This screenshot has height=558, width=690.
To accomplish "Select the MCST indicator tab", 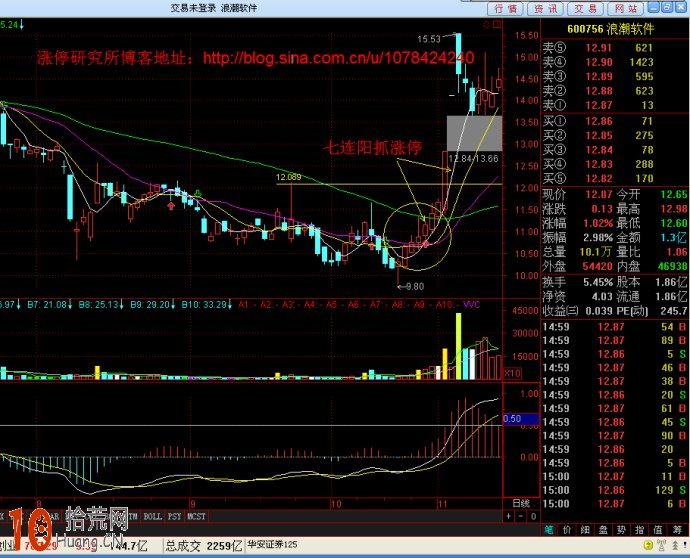I will (x=197, y=516).
